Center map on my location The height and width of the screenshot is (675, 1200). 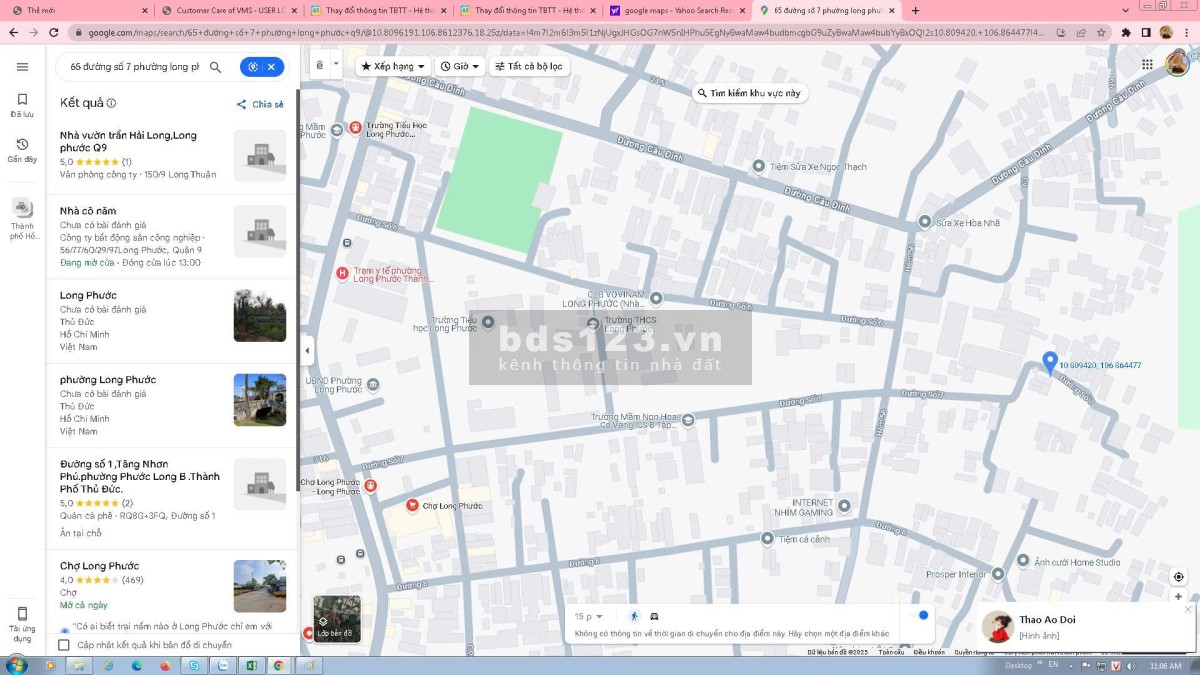1178,577
